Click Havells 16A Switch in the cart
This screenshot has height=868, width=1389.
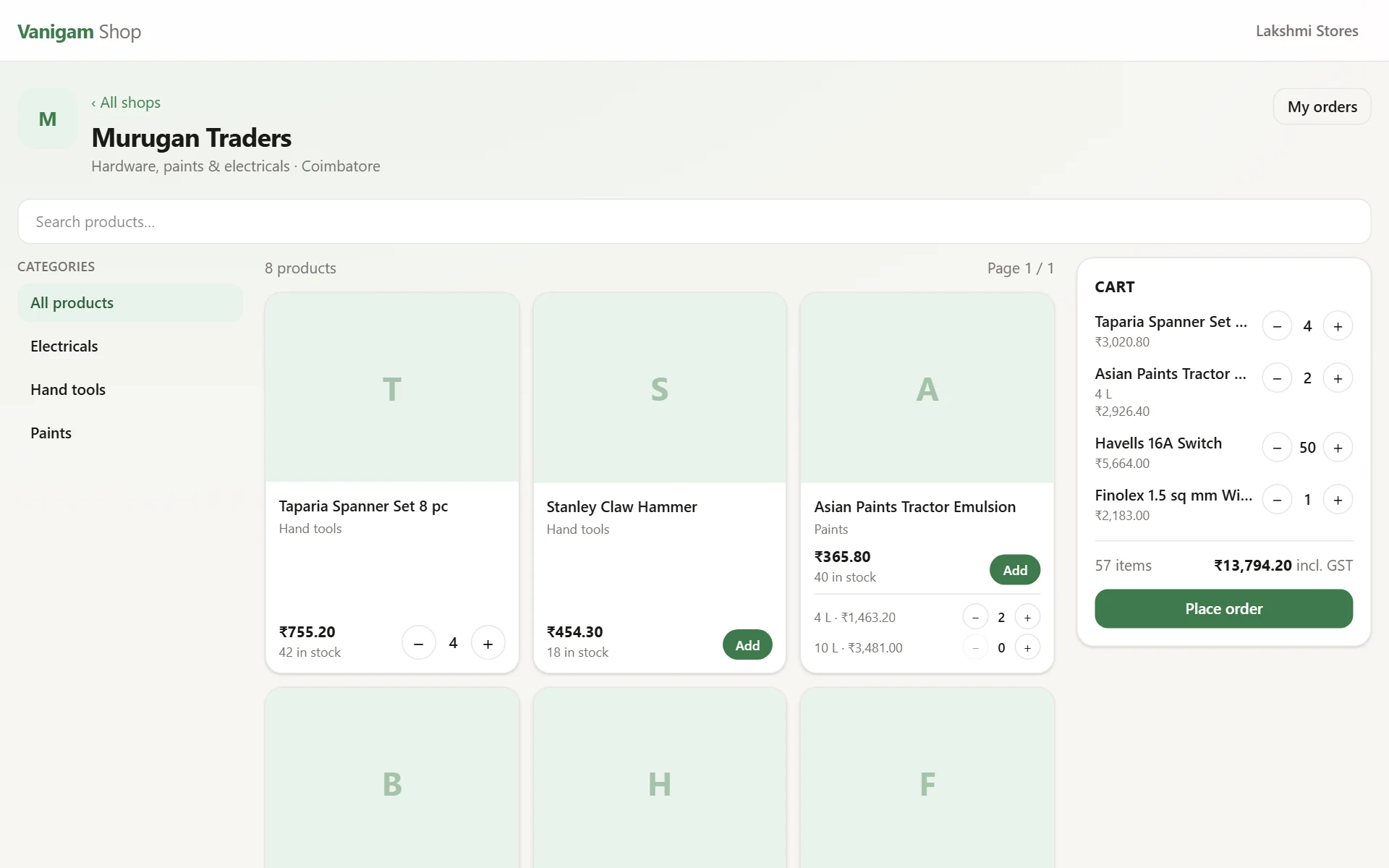(x=1158, y=443)
